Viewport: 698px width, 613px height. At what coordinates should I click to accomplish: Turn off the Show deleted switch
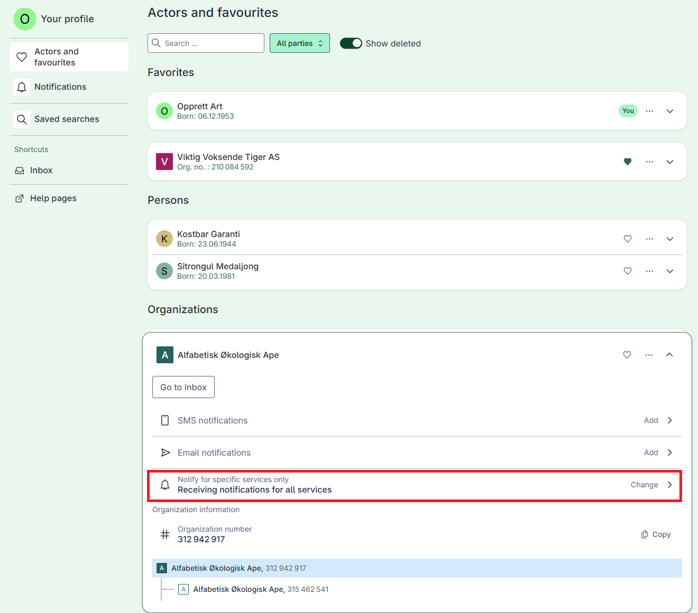click(x=351, y=43)
